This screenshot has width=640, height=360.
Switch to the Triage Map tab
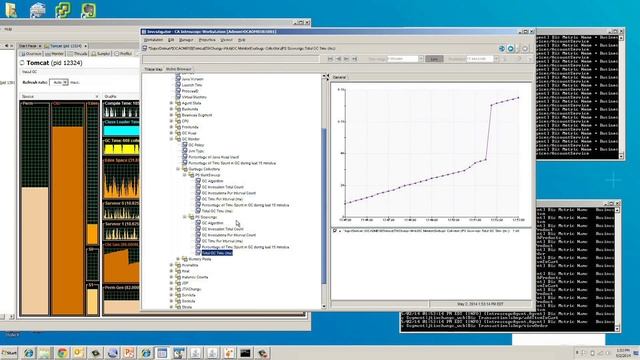pos(153,69)
